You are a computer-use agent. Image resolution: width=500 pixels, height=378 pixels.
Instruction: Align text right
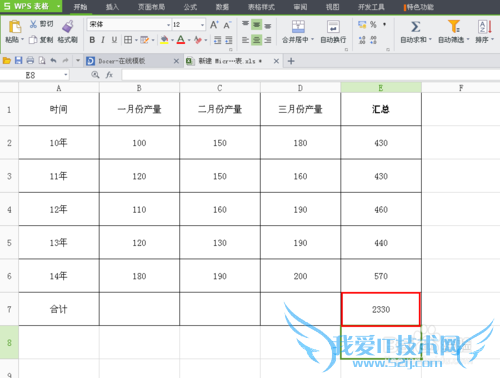[x=268, y=40]
